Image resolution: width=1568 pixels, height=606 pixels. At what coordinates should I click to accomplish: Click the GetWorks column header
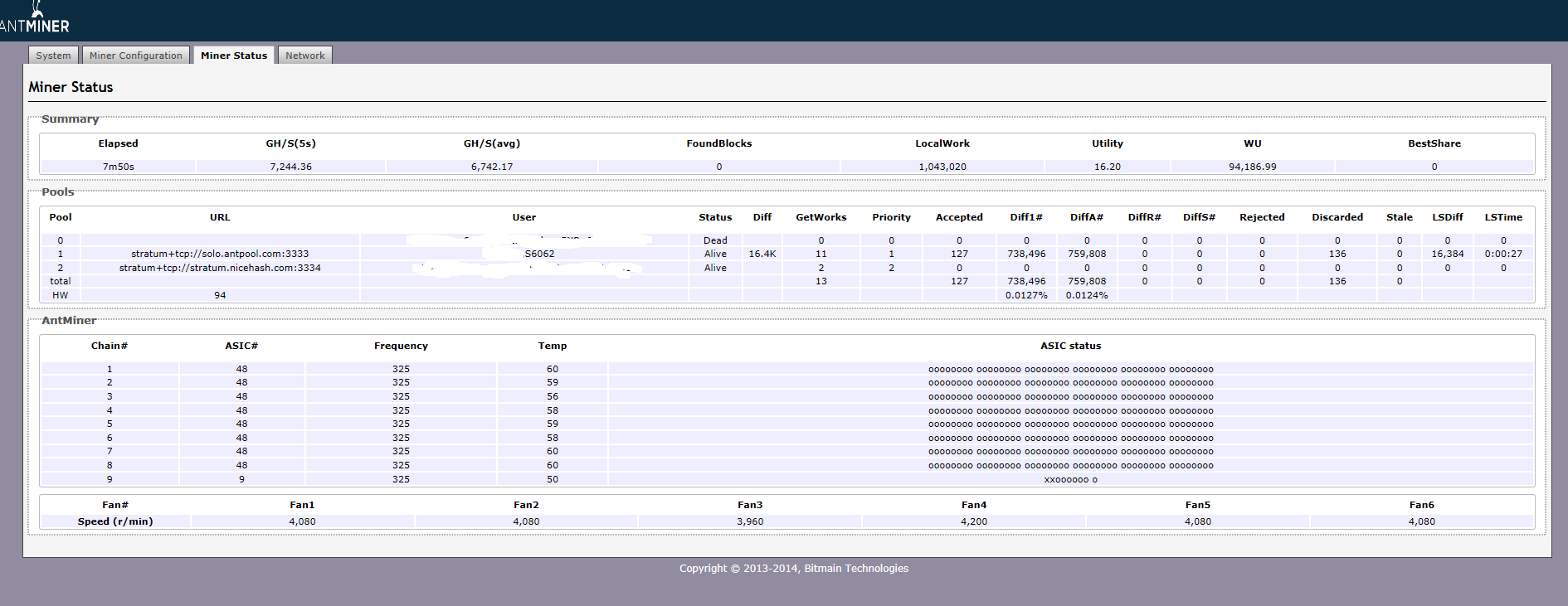(x=821, y=217)
